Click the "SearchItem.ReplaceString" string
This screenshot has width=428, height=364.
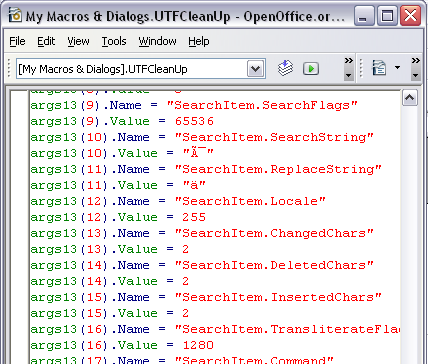click(x=278, y=169)
